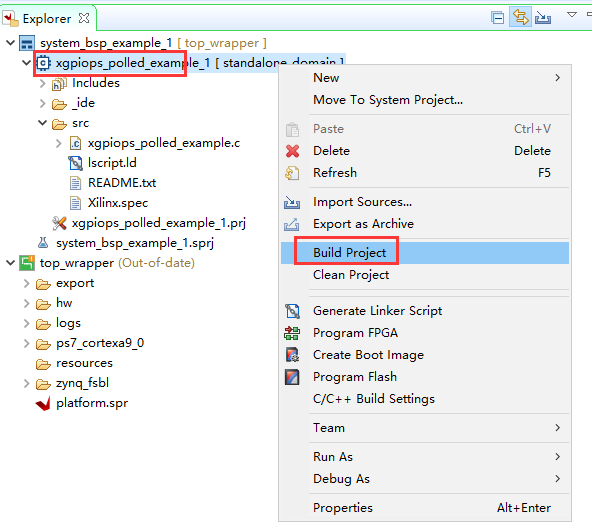Select the platform.spr file

(x=92, y=403)
